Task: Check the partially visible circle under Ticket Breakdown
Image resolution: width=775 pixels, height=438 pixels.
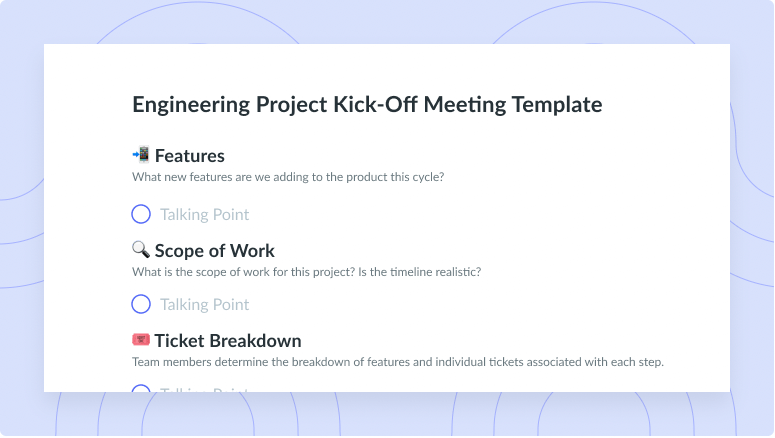Action: click(141, 388)
